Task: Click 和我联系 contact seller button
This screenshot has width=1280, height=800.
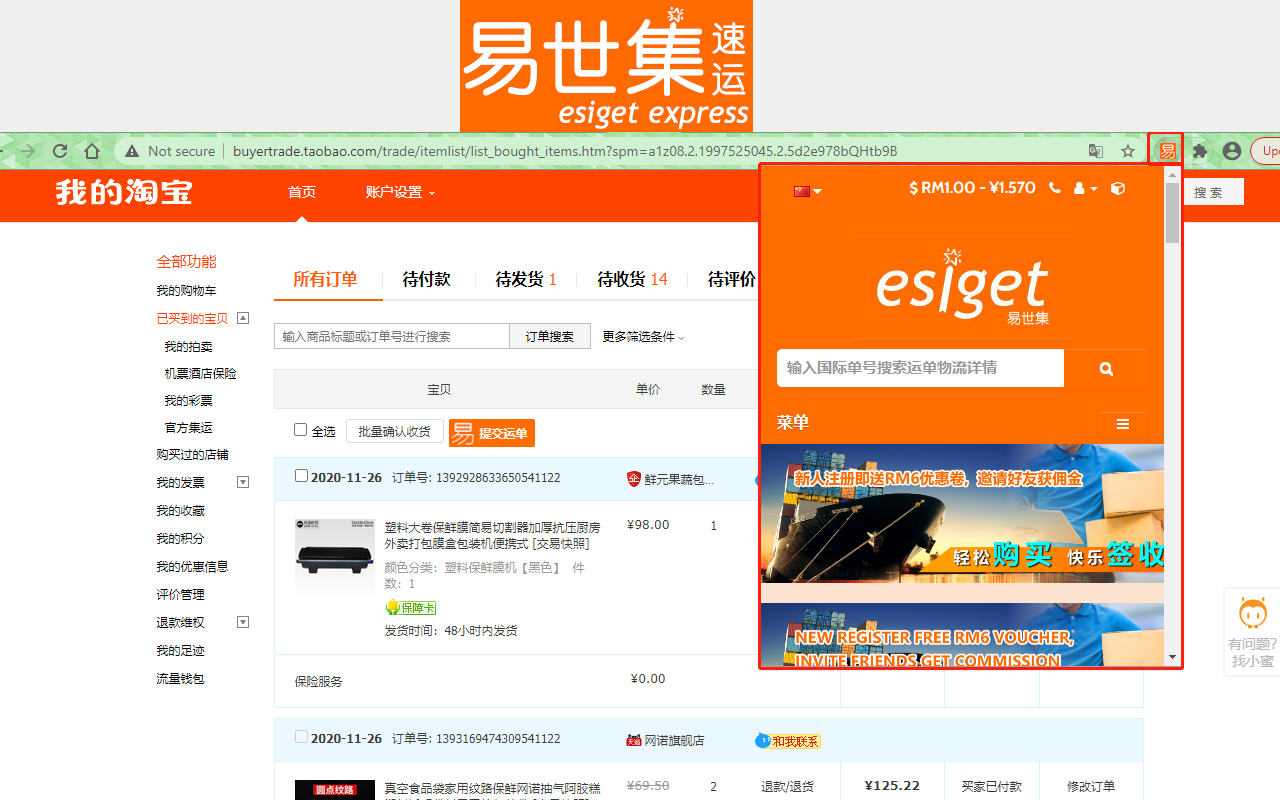Action: pyautogui.click(x=788, y=741)
